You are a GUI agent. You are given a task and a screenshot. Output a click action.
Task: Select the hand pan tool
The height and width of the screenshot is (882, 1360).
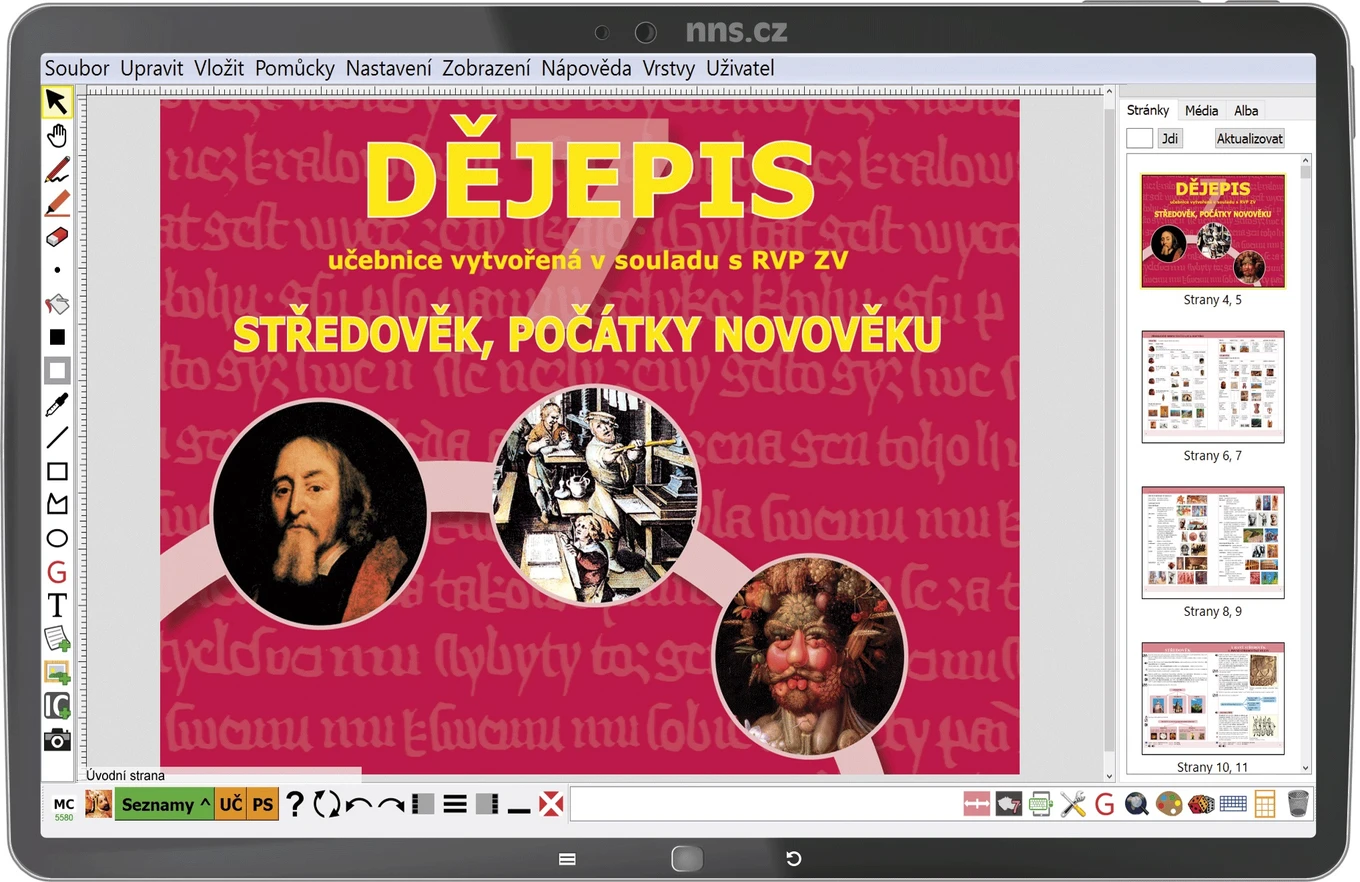(x=57, y=136)
